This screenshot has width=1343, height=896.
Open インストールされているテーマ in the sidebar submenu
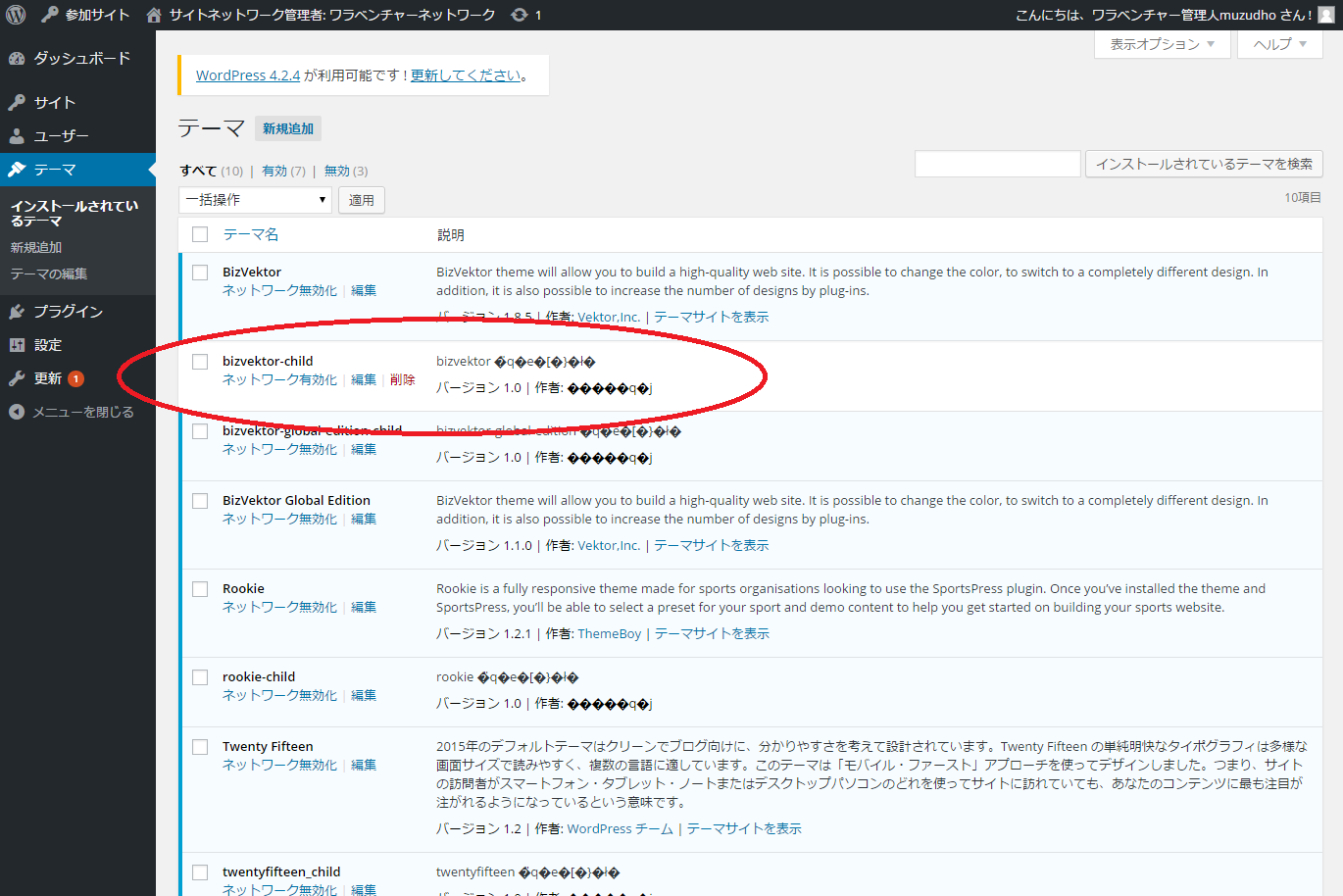coord(75,214)
